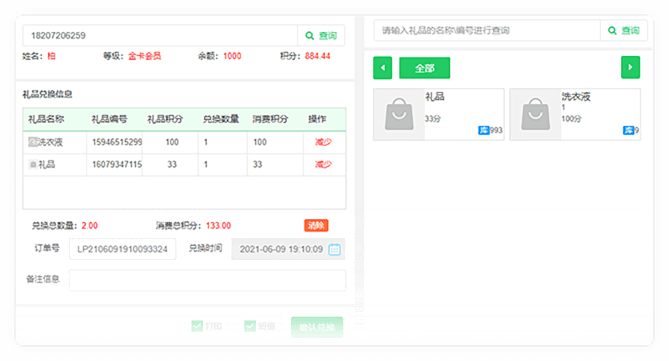
Task: Focus the 备注信息 remarks field
Action: 208,280
